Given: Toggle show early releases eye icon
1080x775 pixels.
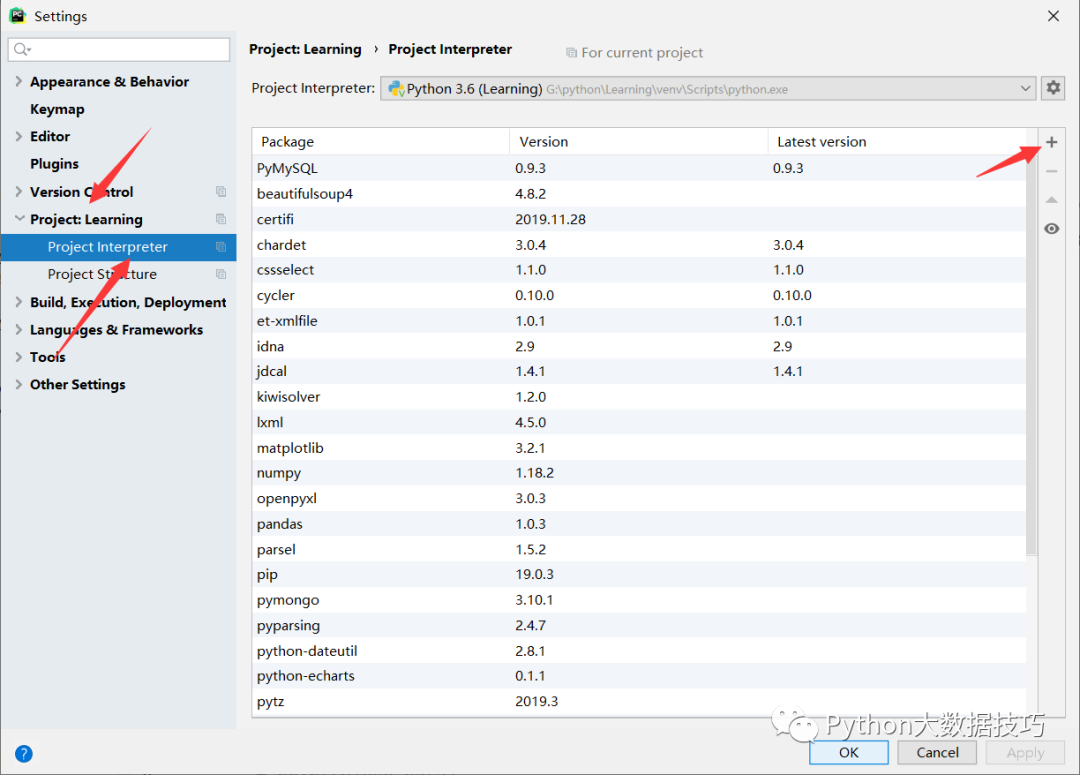Looking at the screenshot, I should pos(1051,229).
